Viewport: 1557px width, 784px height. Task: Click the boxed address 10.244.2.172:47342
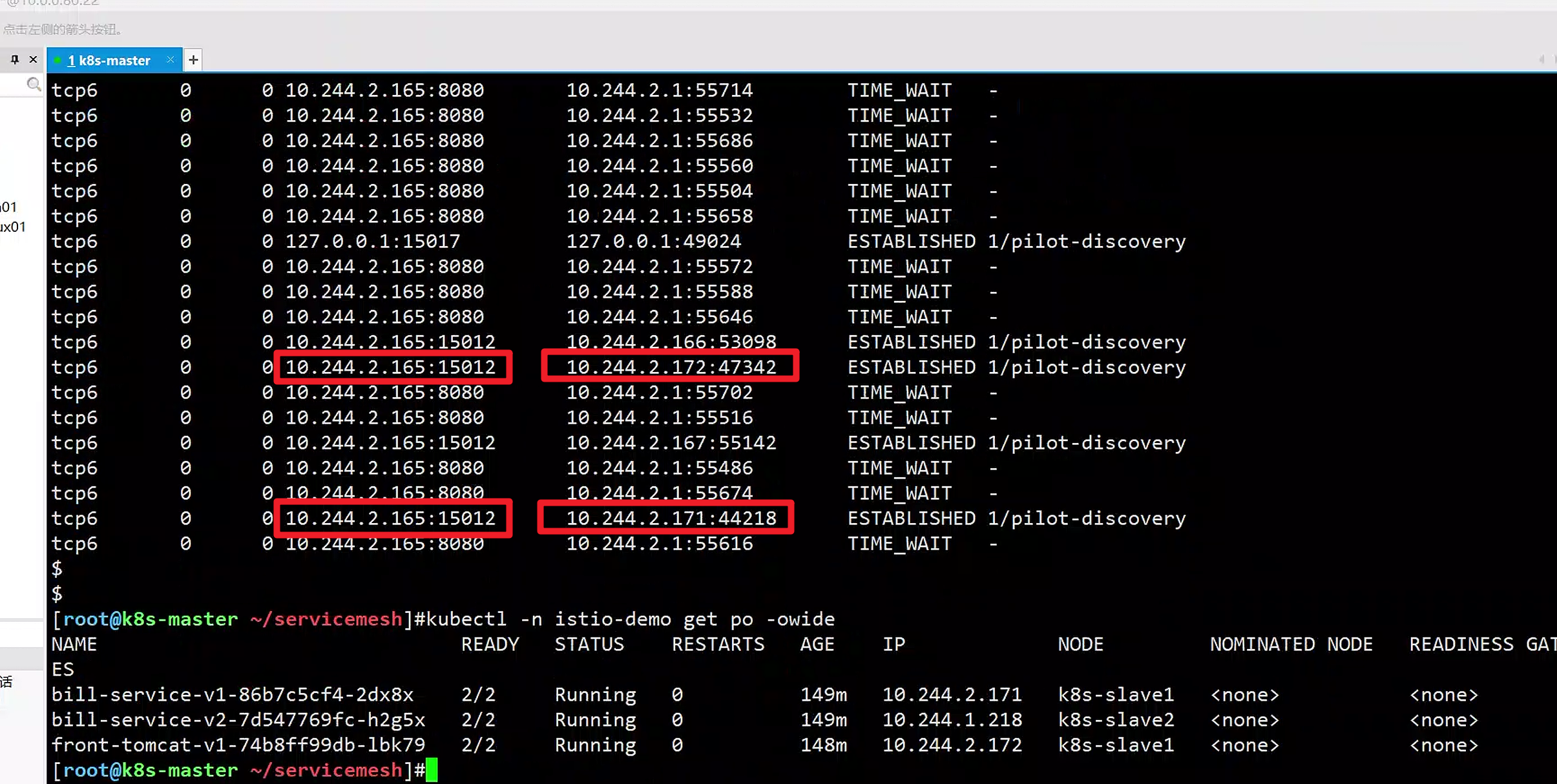(x=671, y=367)
